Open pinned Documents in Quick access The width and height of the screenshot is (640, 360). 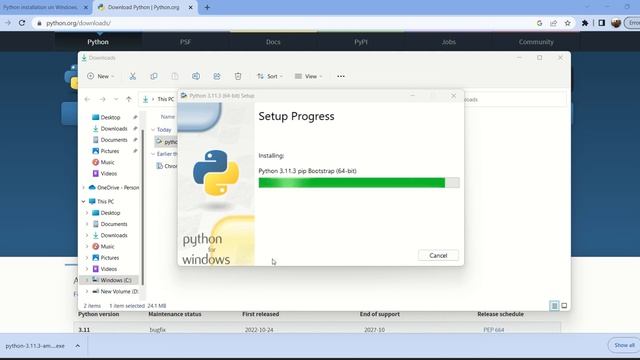(x=114, y=140)
